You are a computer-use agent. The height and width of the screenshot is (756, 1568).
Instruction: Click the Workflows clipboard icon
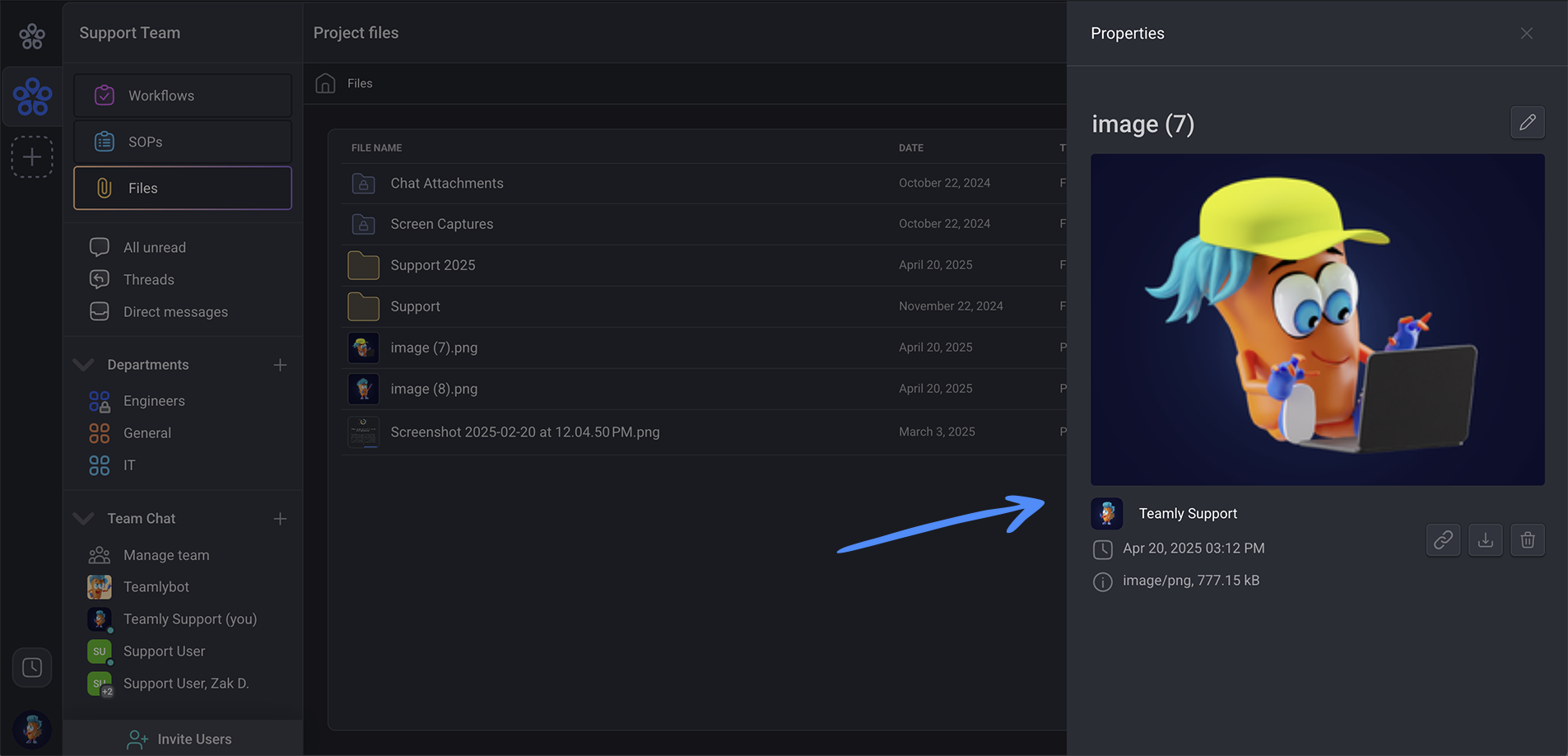pyautogui.click(x=105, y=96)
